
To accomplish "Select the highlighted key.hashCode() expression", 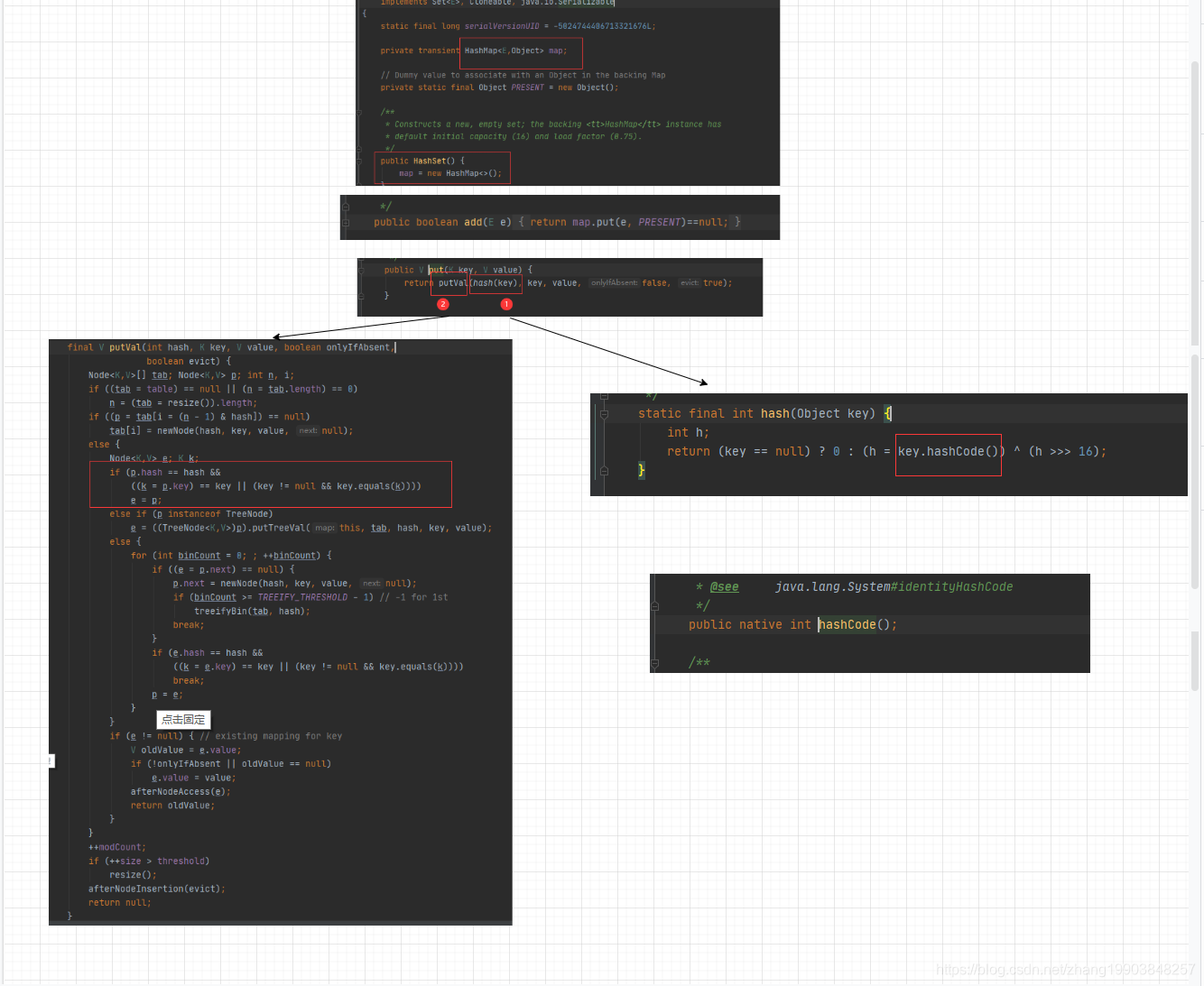I will coord(948,451).
